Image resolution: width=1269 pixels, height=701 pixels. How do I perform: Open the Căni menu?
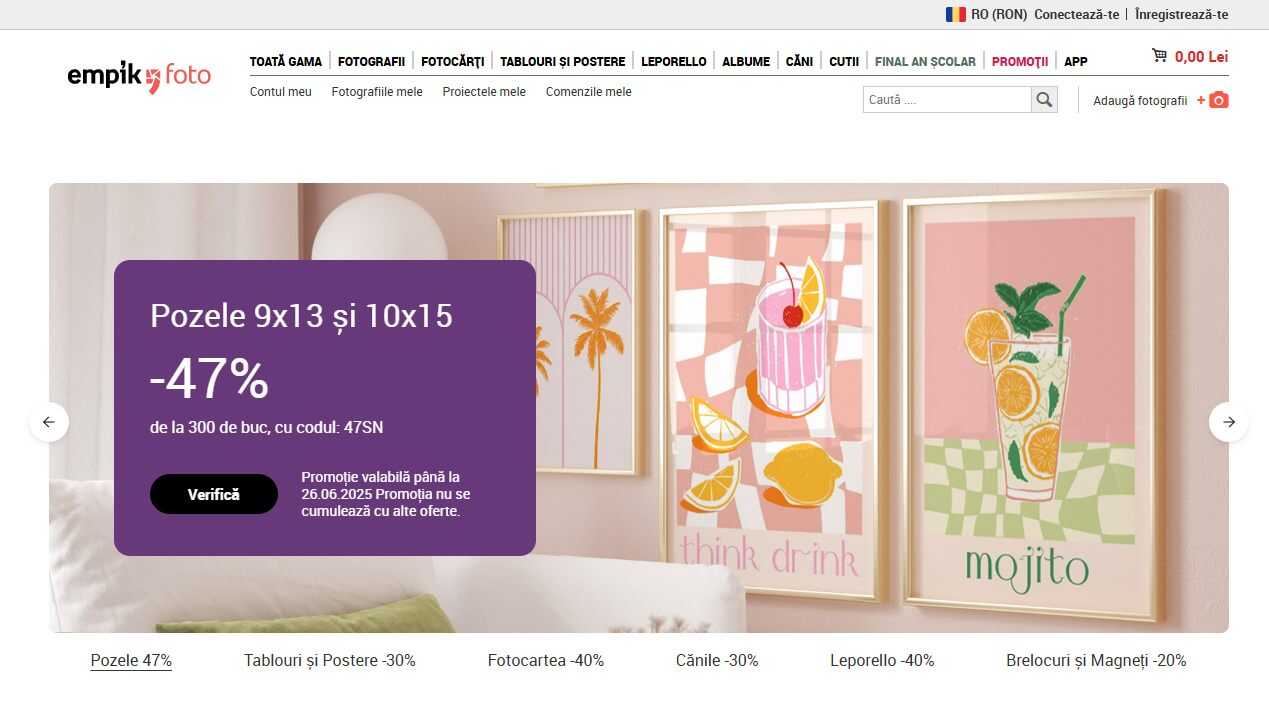(799, 61)
